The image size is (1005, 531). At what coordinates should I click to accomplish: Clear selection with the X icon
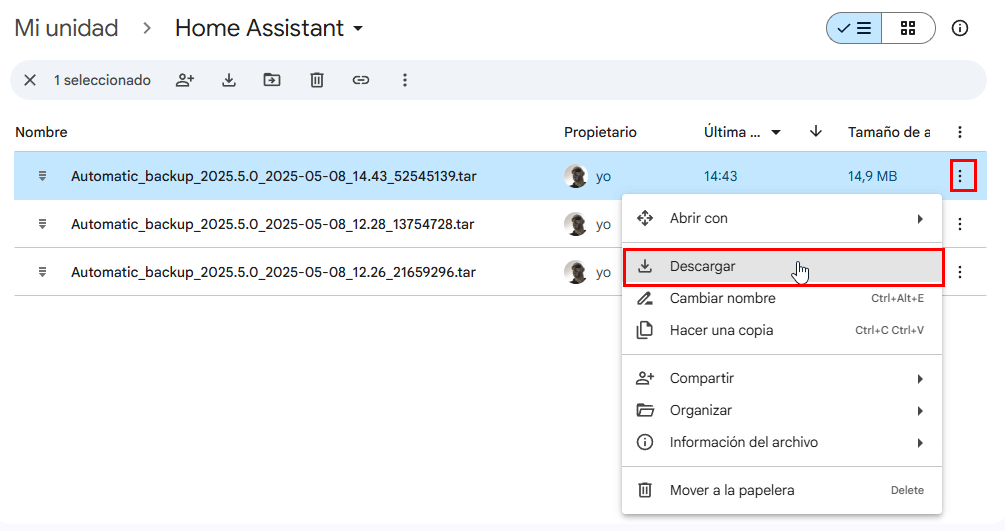(30, 80)
